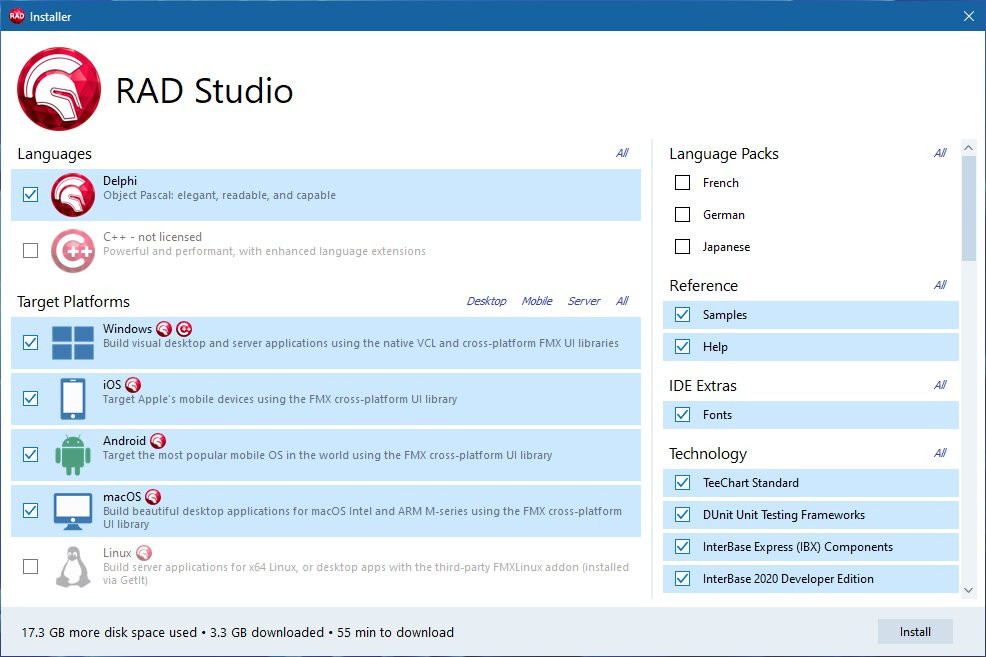Uncheck the Samples reference option
The height and width of the screenshot is (657, 986).
tap(682, 314)
